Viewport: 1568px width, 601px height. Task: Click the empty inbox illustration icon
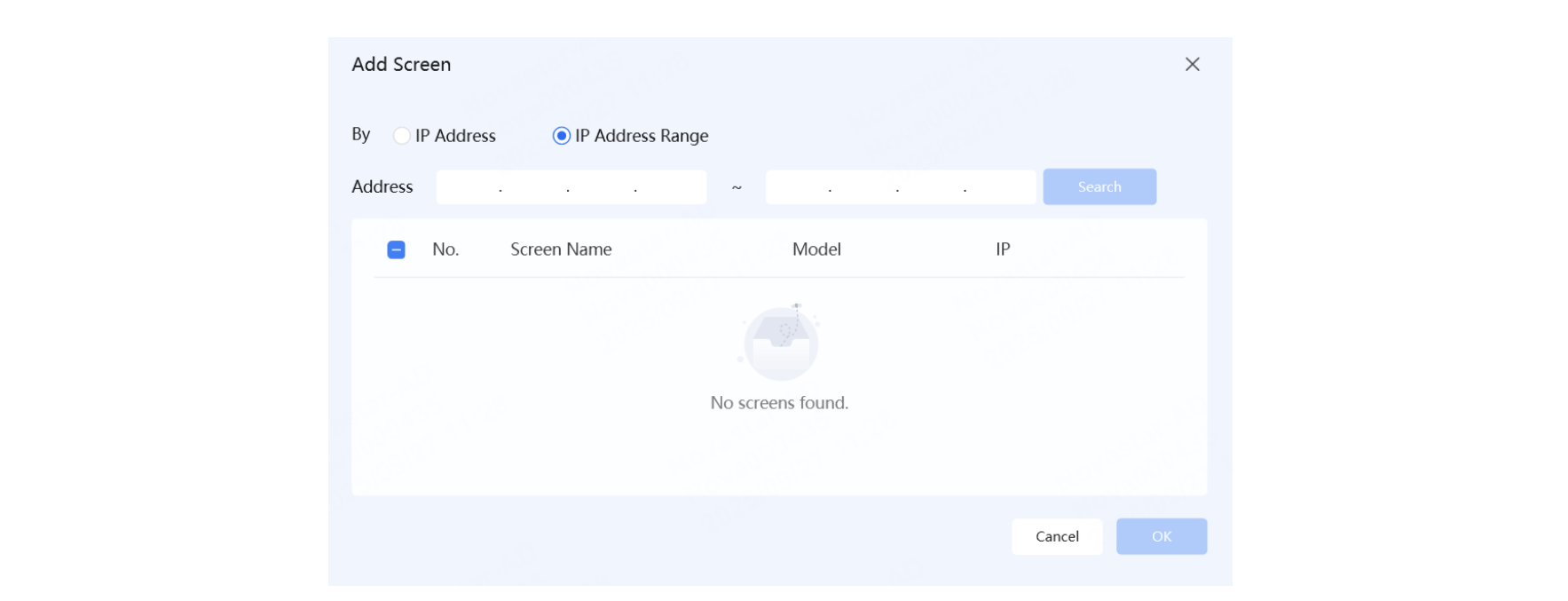tap(780, 342)
